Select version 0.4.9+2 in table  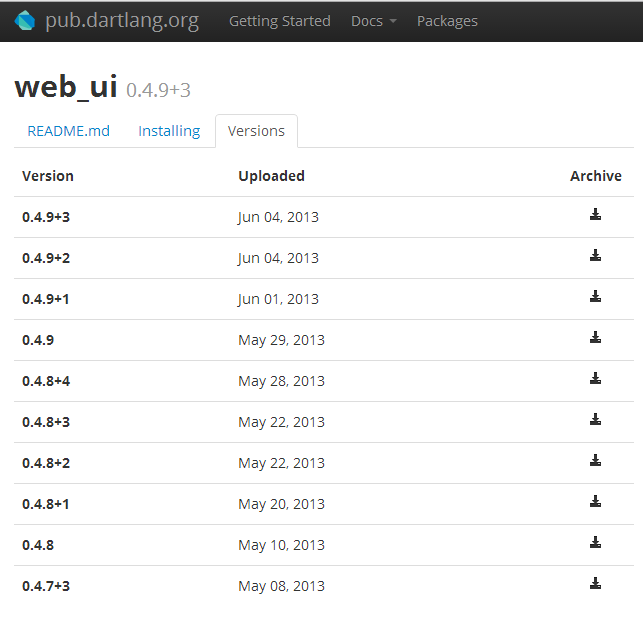tap(46, 258)
